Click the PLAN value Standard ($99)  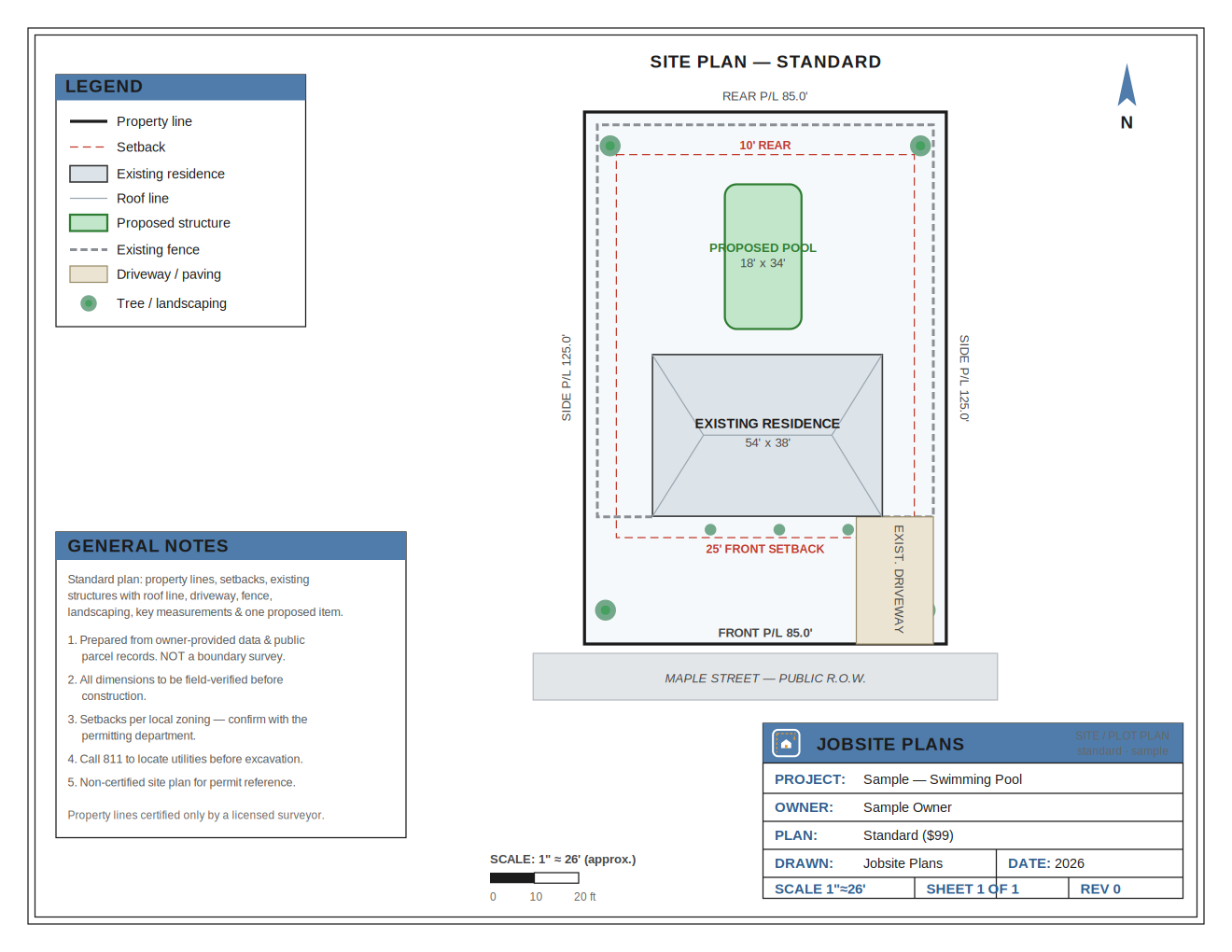pyautogui.click(x=908, y=835)
